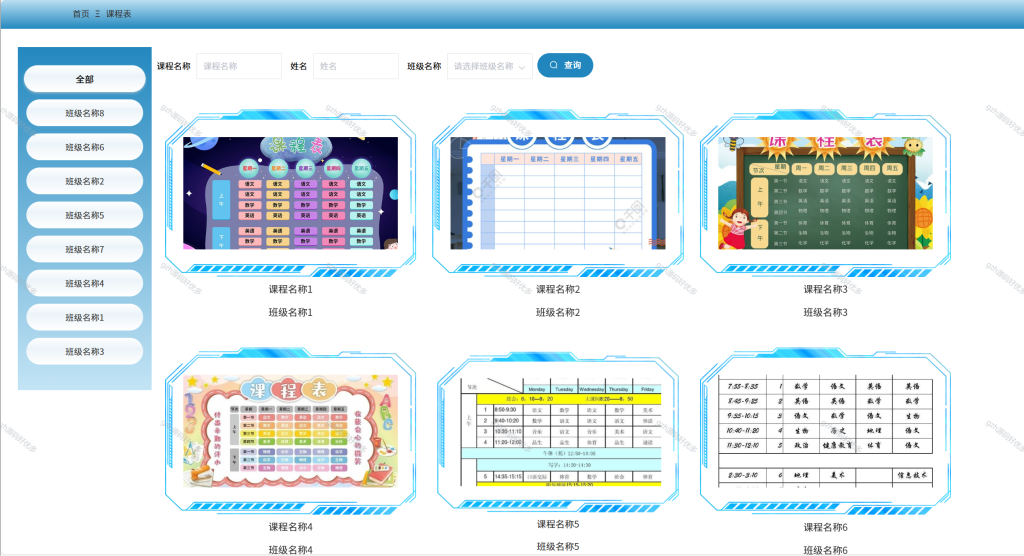This screenshot has width=1024, height=556.
Task: Open the 首页 breadcrumb link
Action: pyautogui.click(x=81, y=14)
